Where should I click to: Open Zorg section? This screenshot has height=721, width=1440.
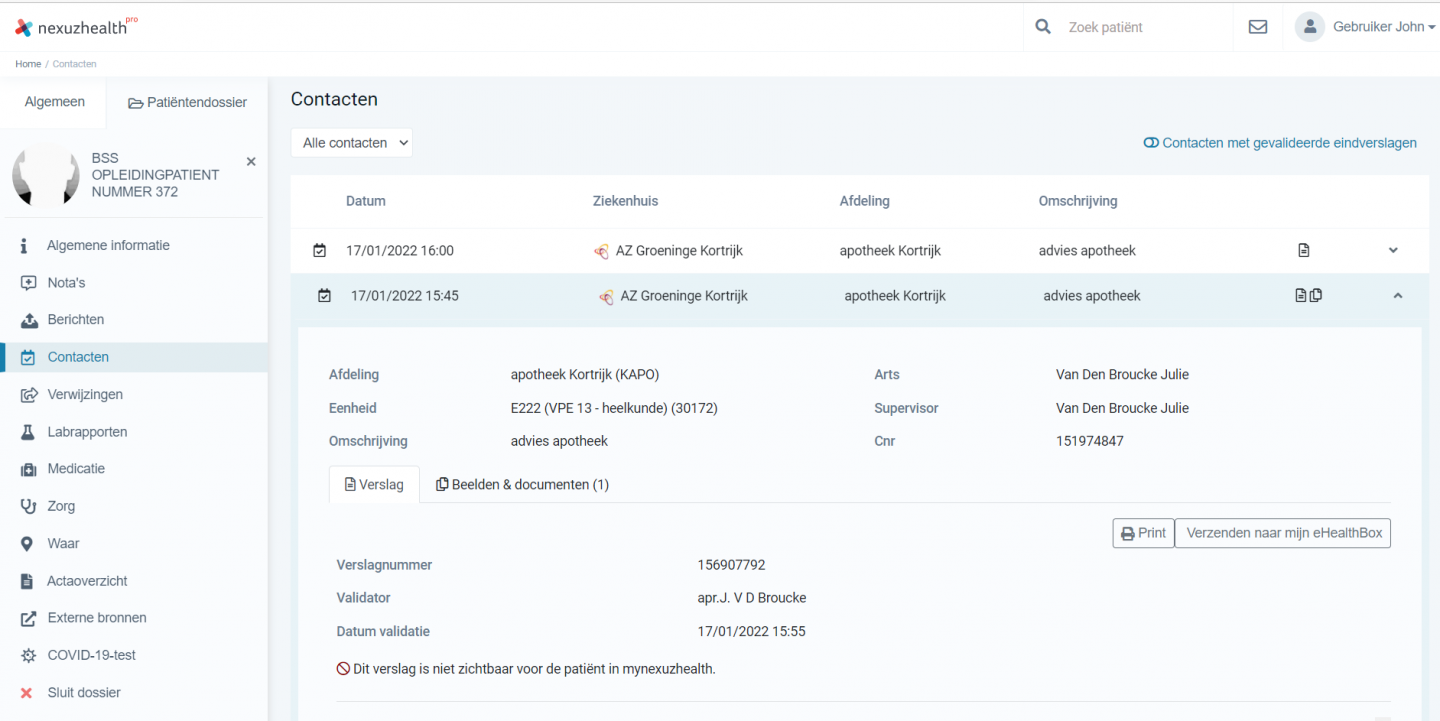(61, 506)
